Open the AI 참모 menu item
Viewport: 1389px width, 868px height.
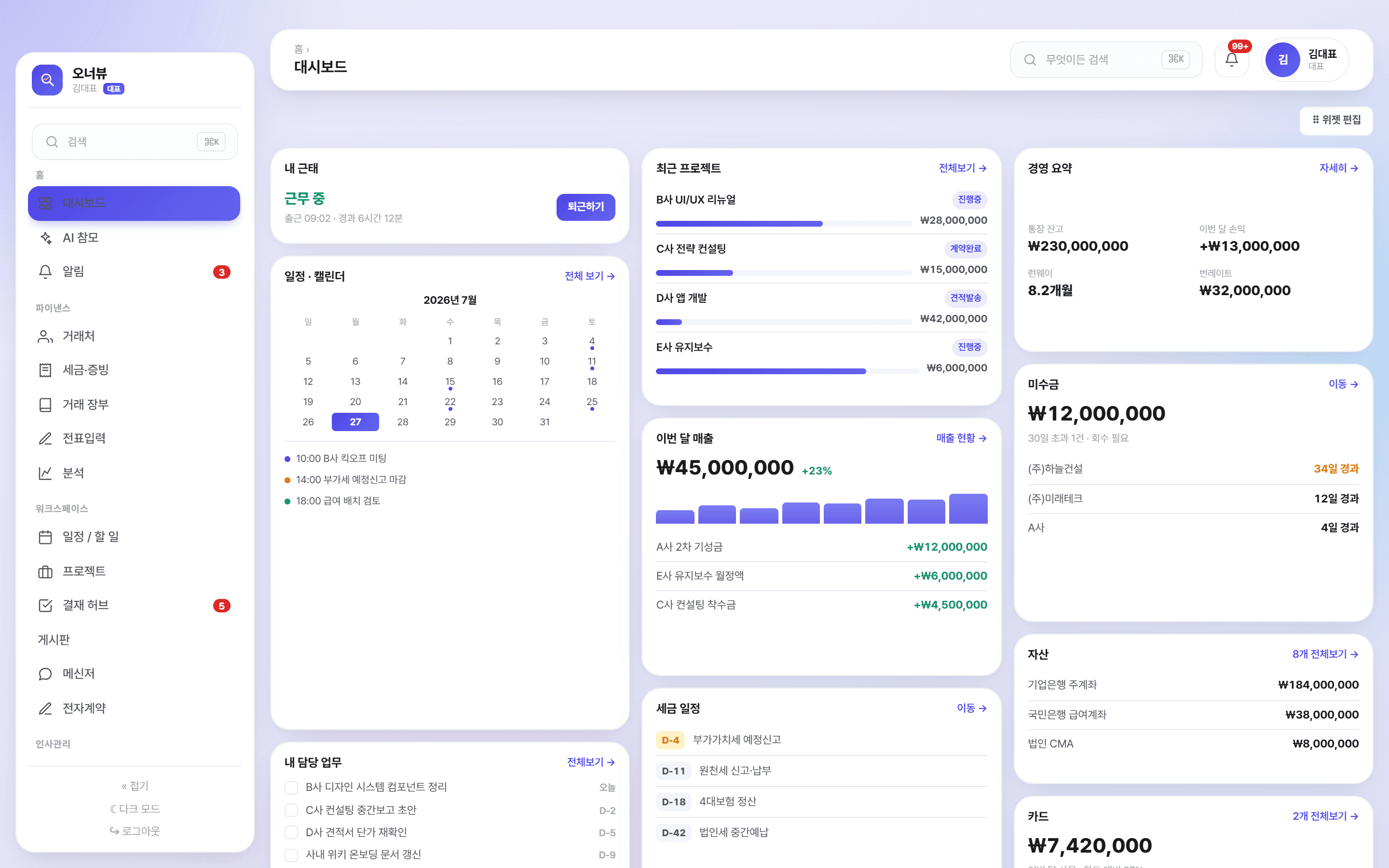(134, 238)
